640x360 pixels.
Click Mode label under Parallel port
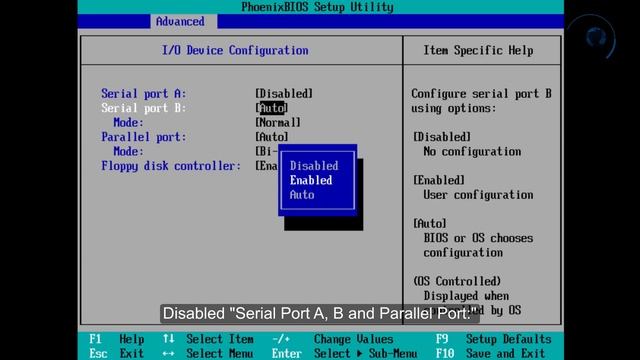(129, 151)
